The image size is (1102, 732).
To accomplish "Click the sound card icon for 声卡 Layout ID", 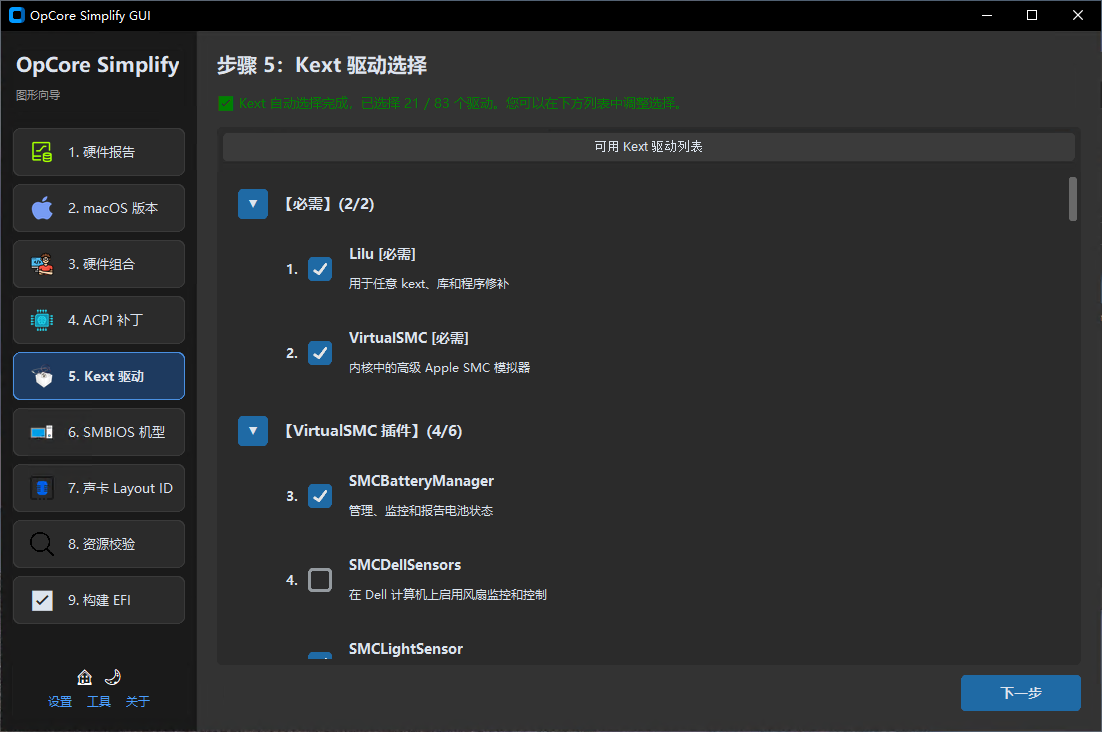I will [41, 488].
